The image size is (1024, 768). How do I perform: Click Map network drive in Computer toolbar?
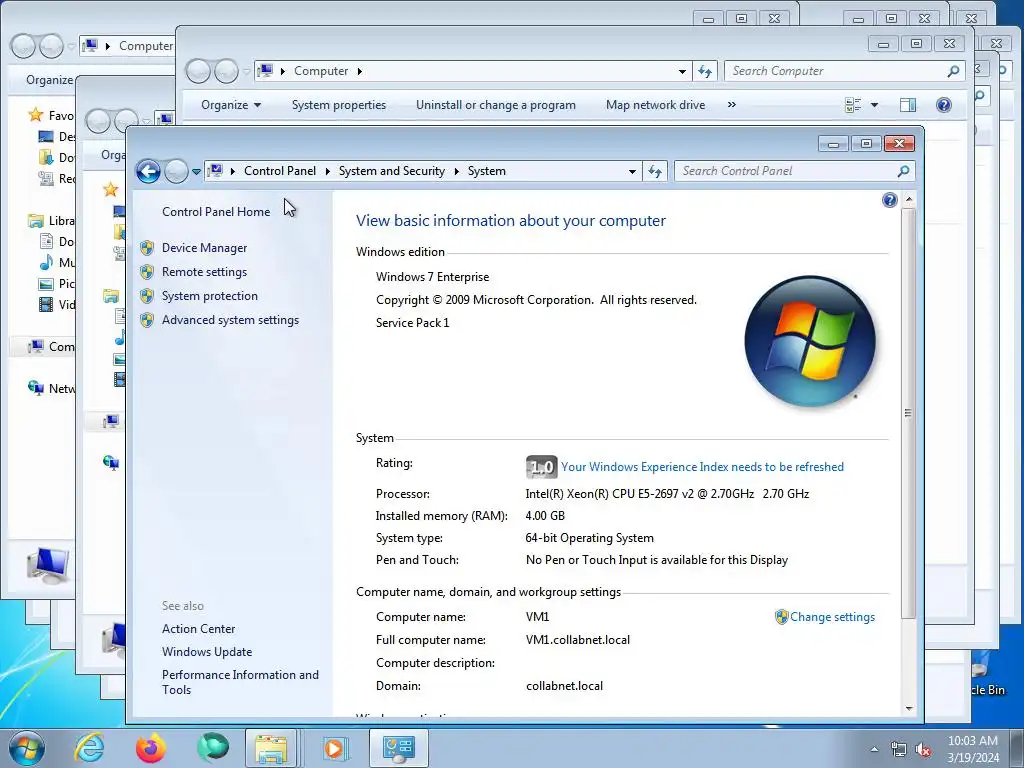[655, 105]
